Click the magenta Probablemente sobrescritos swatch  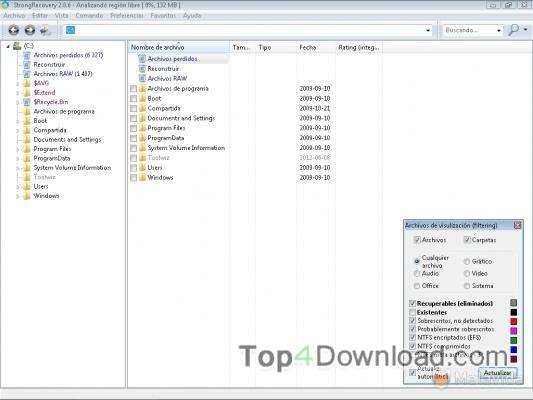pyautogui.click(x=514, y=331)
